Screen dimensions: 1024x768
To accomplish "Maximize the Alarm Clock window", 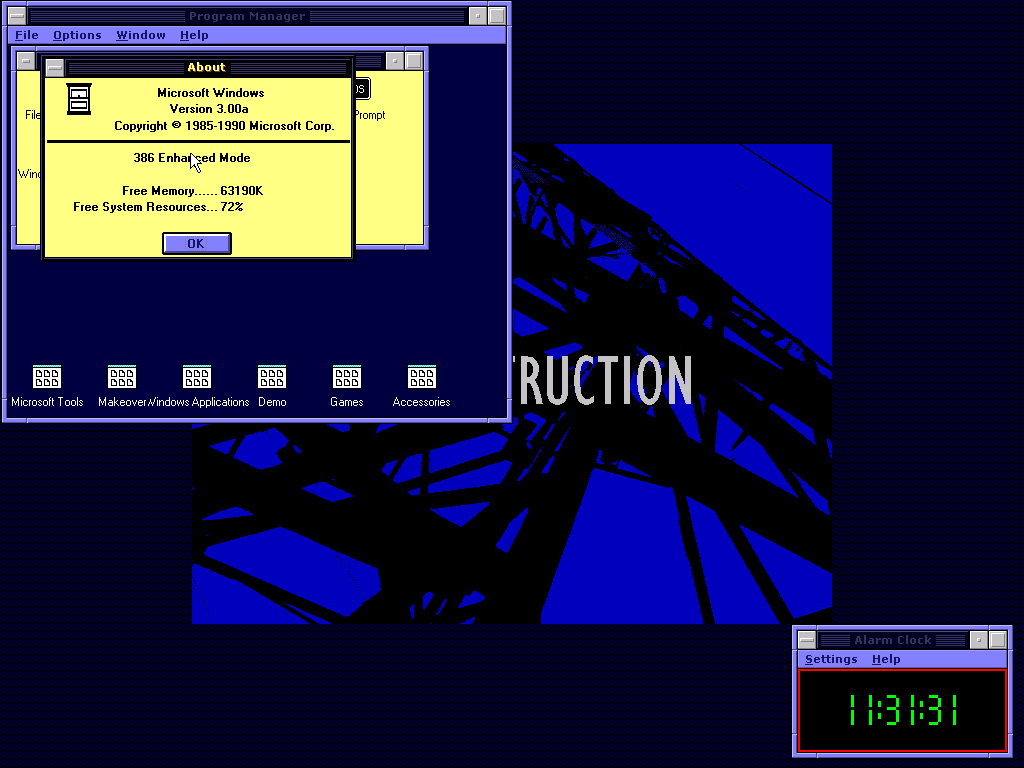I will [x=998, y=640].
